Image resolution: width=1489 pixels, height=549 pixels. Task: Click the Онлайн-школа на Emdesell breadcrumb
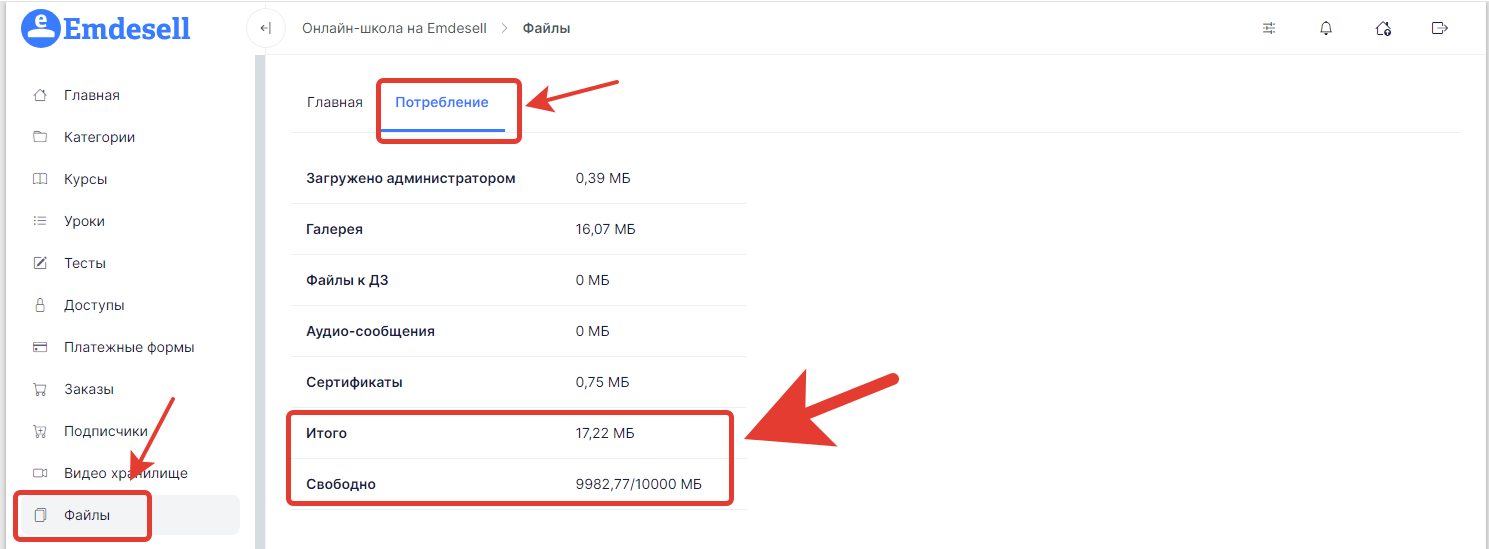point(394,28)
